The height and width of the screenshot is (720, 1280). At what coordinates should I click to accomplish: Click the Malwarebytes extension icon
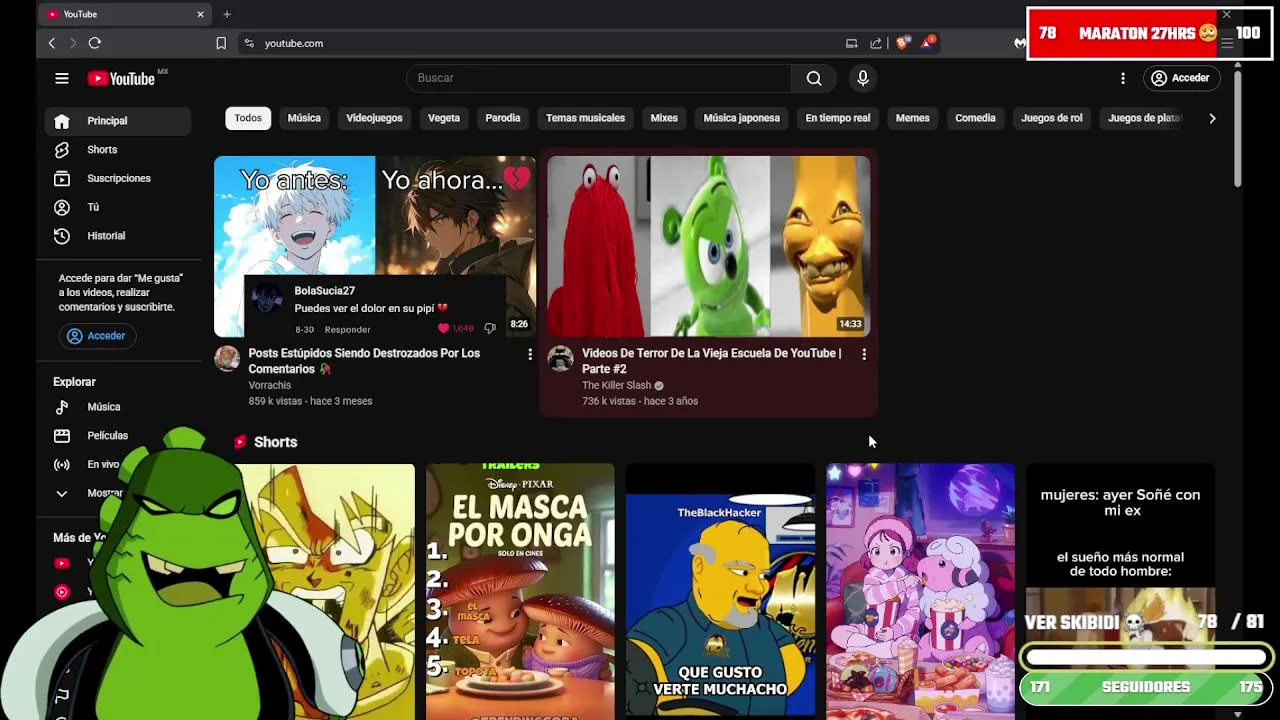[x=1019, y=43]
